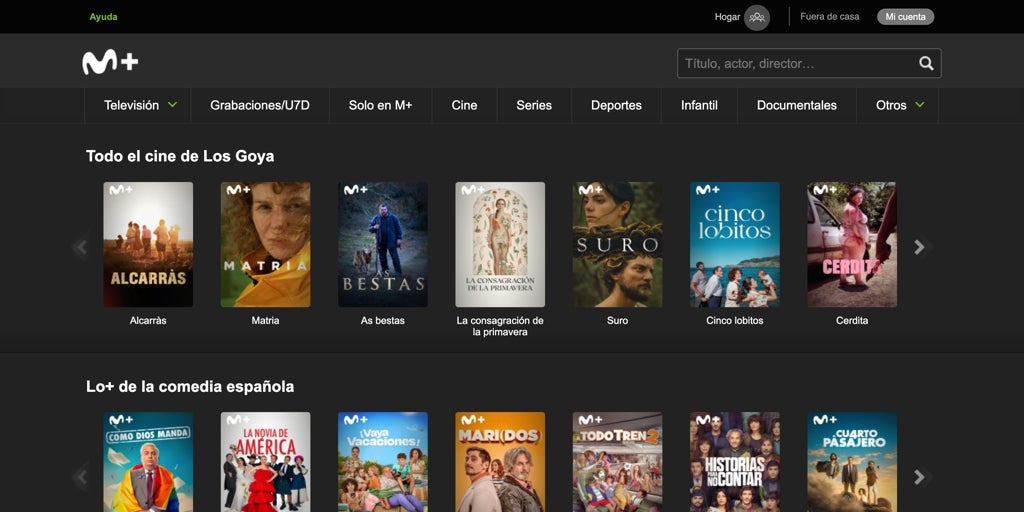
Task: Open the Matria movie poster
Action: click(x=265, y=244)
